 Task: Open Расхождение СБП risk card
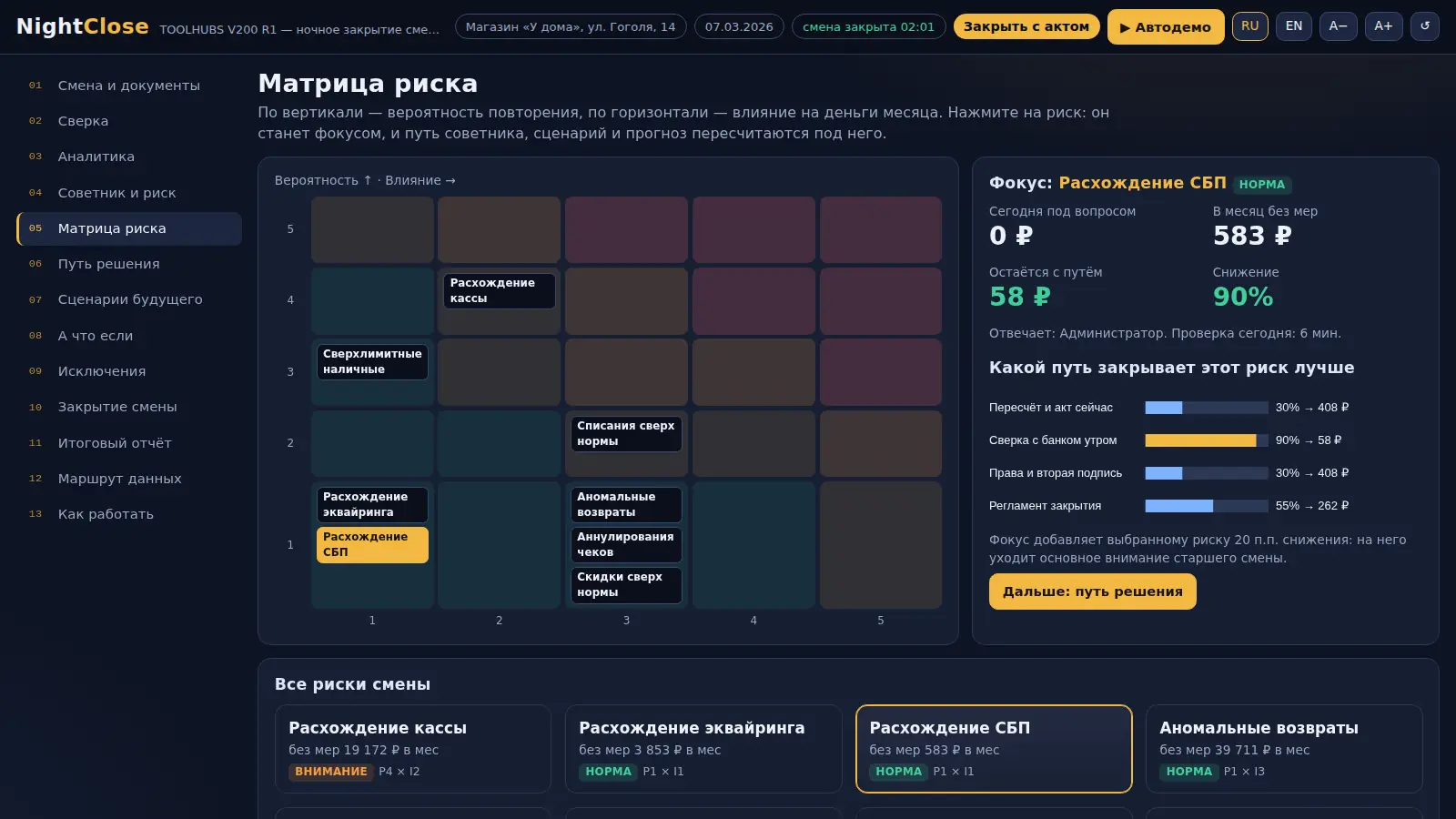pyautogui.click(x=994, y=749)
